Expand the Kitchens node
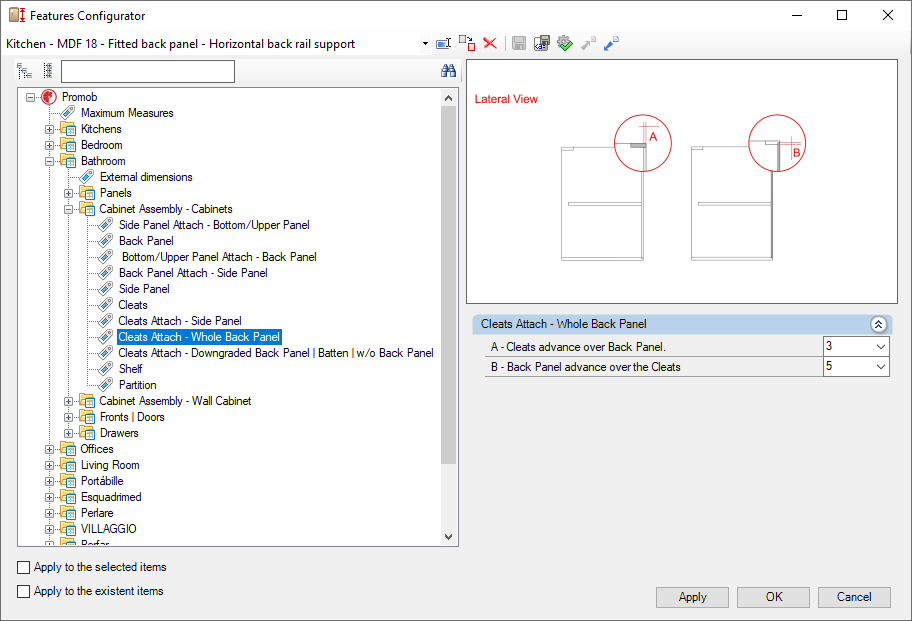Image resolution: width=912 pixels, height=621 pixels. (x=49, y=129)
